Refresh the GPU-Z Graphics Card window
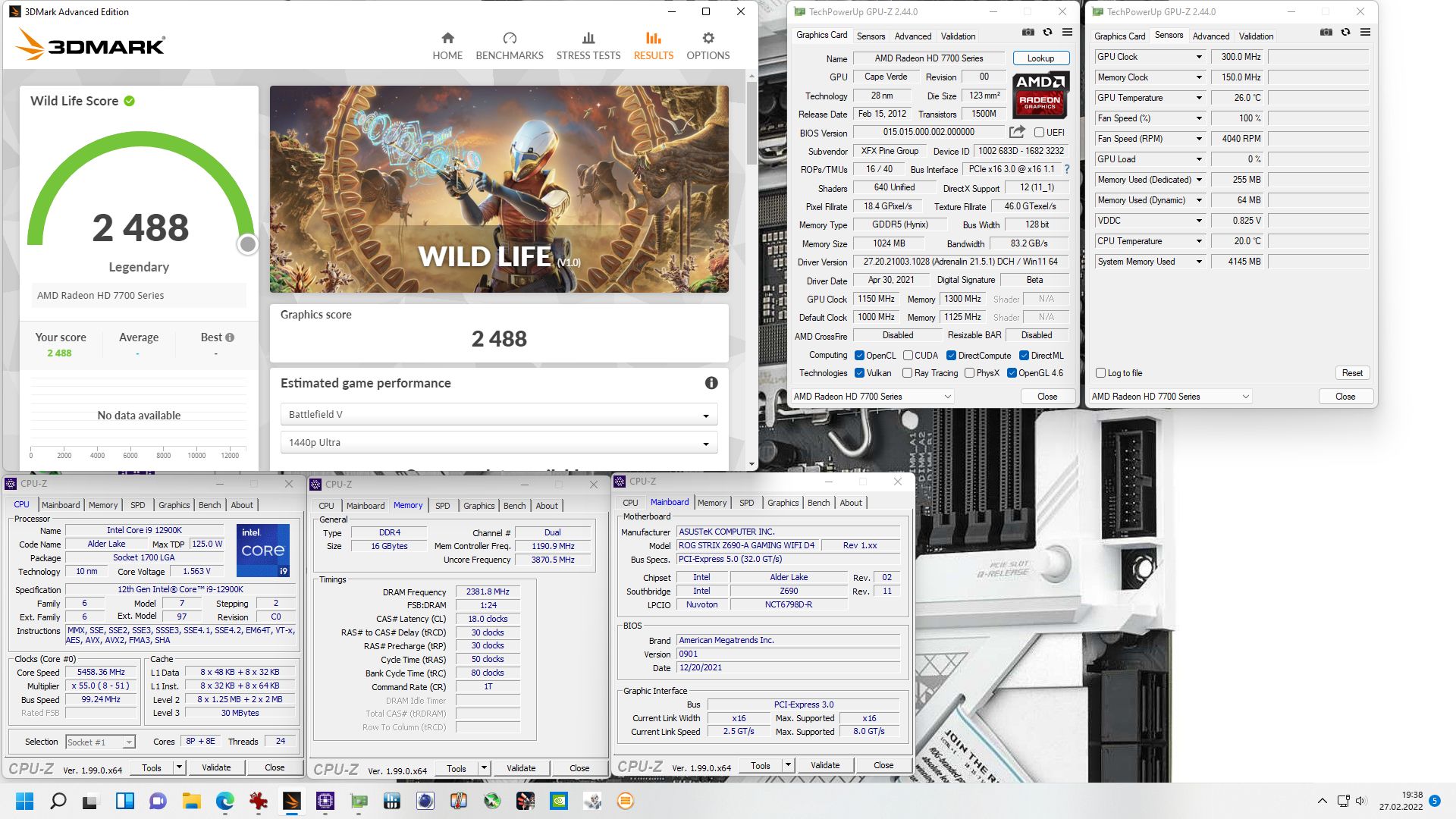Screen dimensions: 1456x819 click(1047, 33)
